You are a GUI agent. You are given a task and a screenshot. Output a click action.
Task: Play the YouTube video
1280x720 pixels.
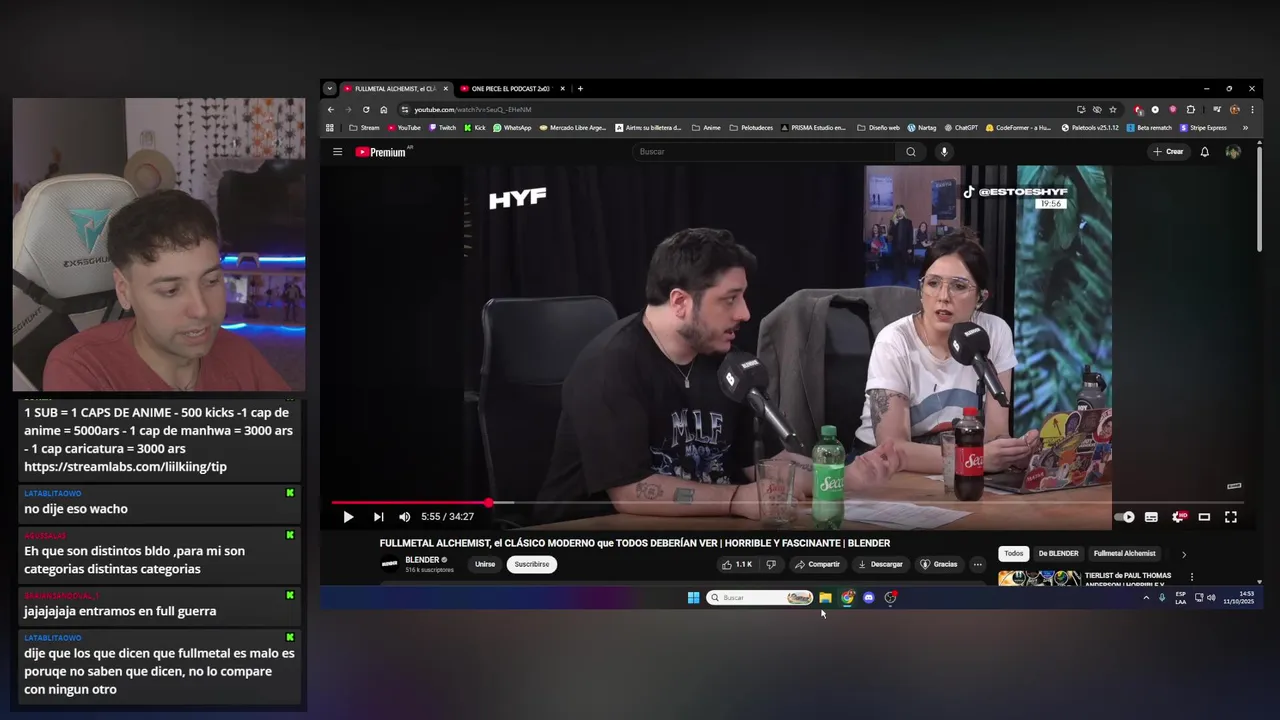pyautogui.click(x=348, y=517)
